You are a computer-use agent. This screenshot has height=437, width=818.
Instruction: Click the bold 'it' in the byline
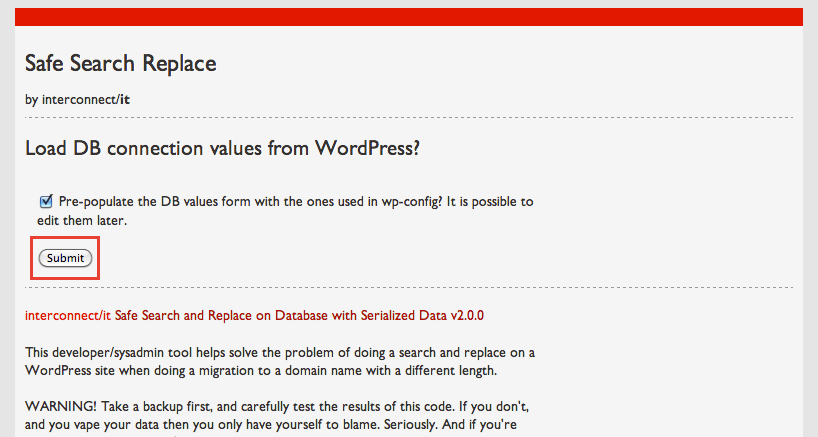coord(125,99)
